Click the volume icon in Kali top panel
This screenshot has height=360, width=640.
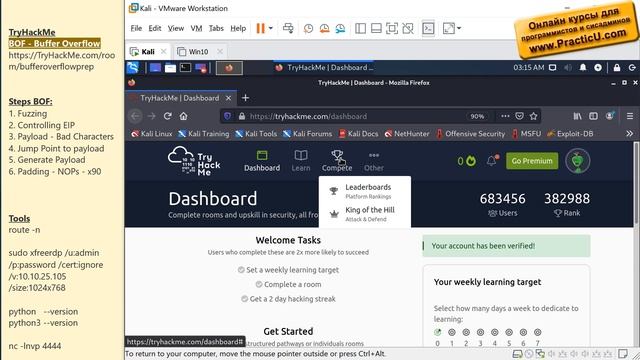[568, 67]
